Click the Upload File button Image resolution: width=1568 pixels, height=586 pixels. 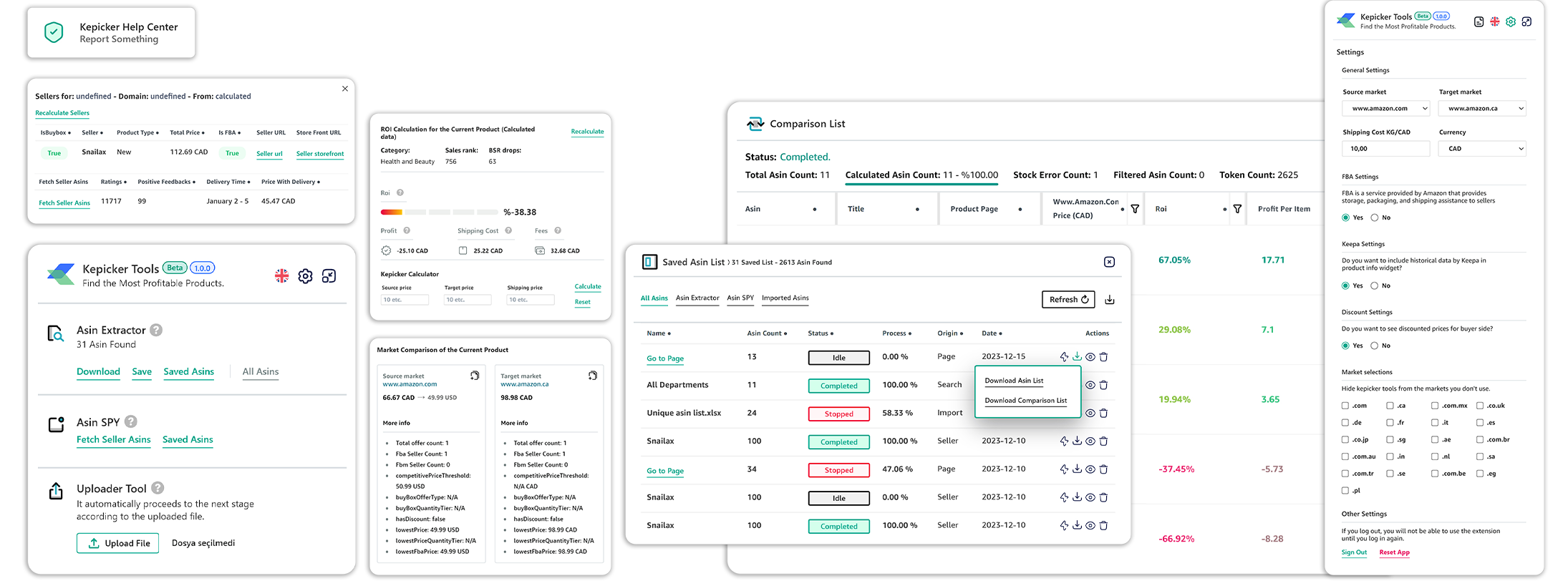117,543
